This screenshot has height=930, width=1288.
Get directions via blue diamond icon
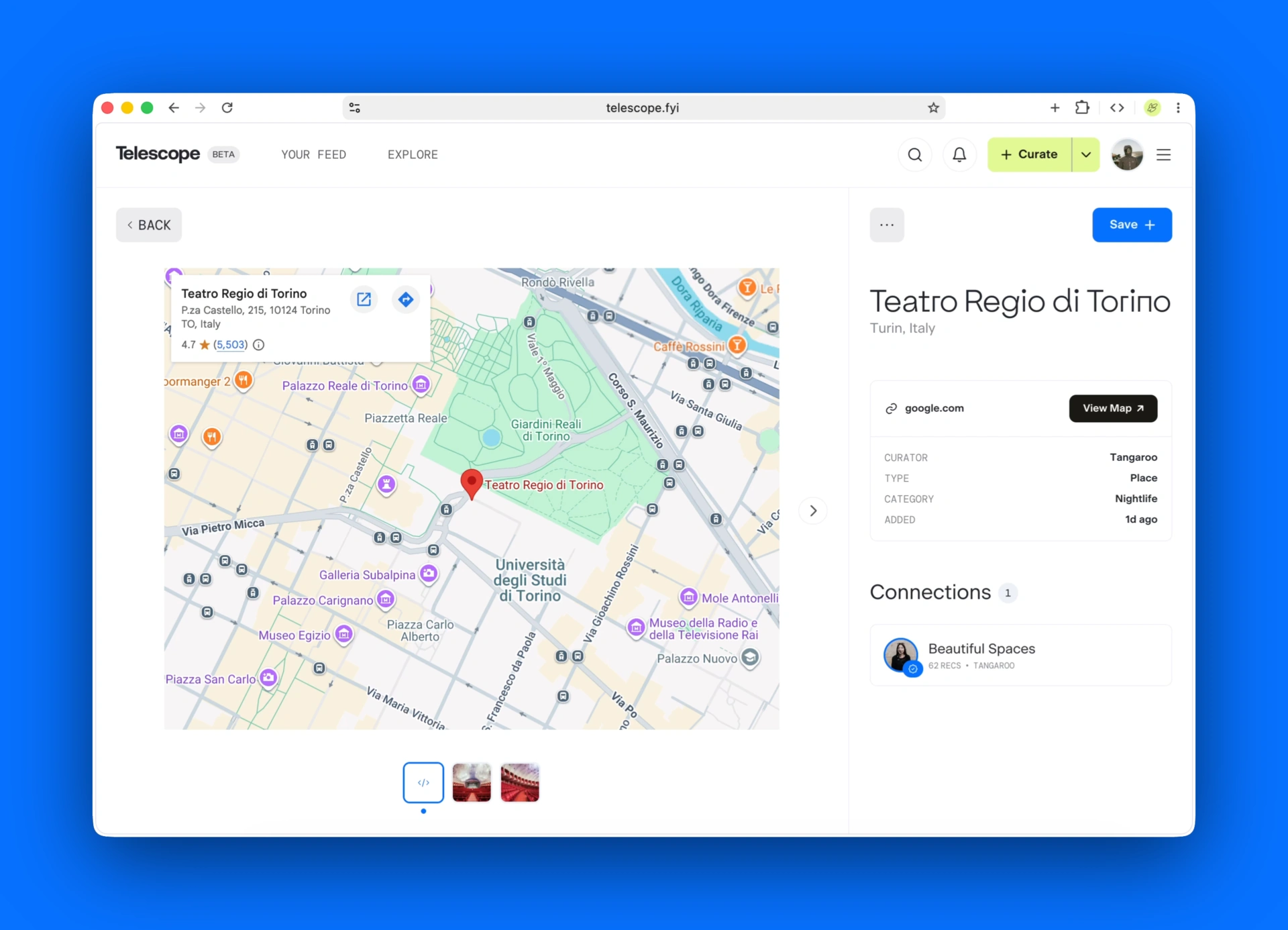[406, 299]
